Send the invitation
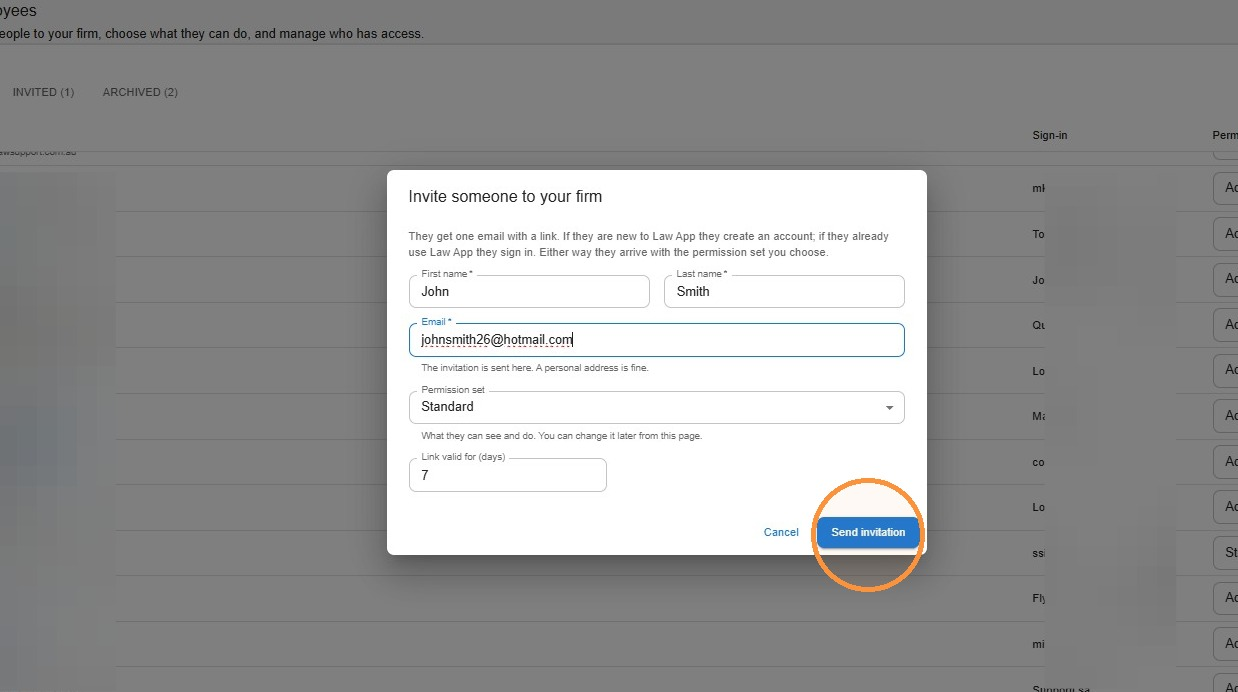 (x=868, y=532)
